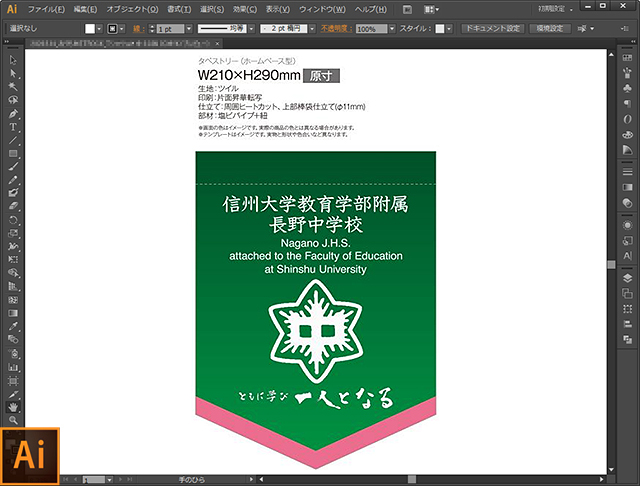Open the 初期設定 workspace switcher dropdown

[556, 9]
